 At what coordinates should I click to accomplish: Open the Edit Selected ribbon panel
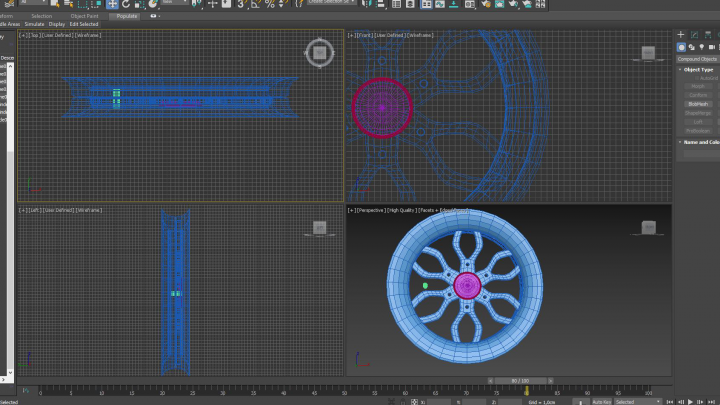[84, 24]
